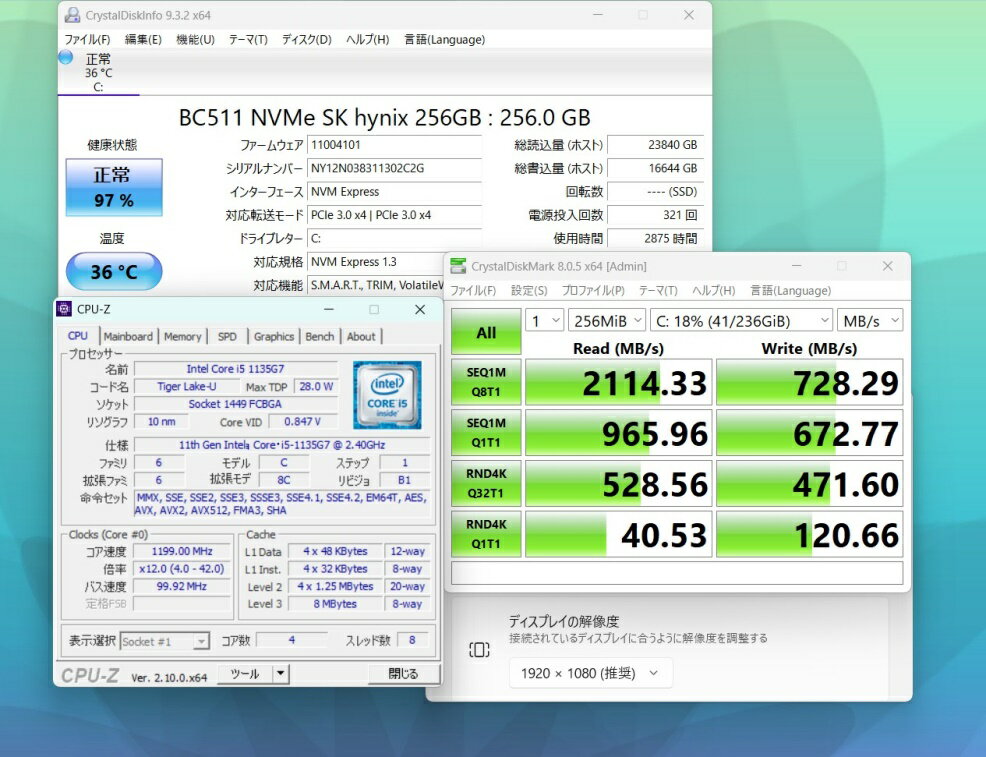The height and width of the screenshot is (757, 986).
Task: Click the 正常 97% health status box
Action: tap(113, 186)
